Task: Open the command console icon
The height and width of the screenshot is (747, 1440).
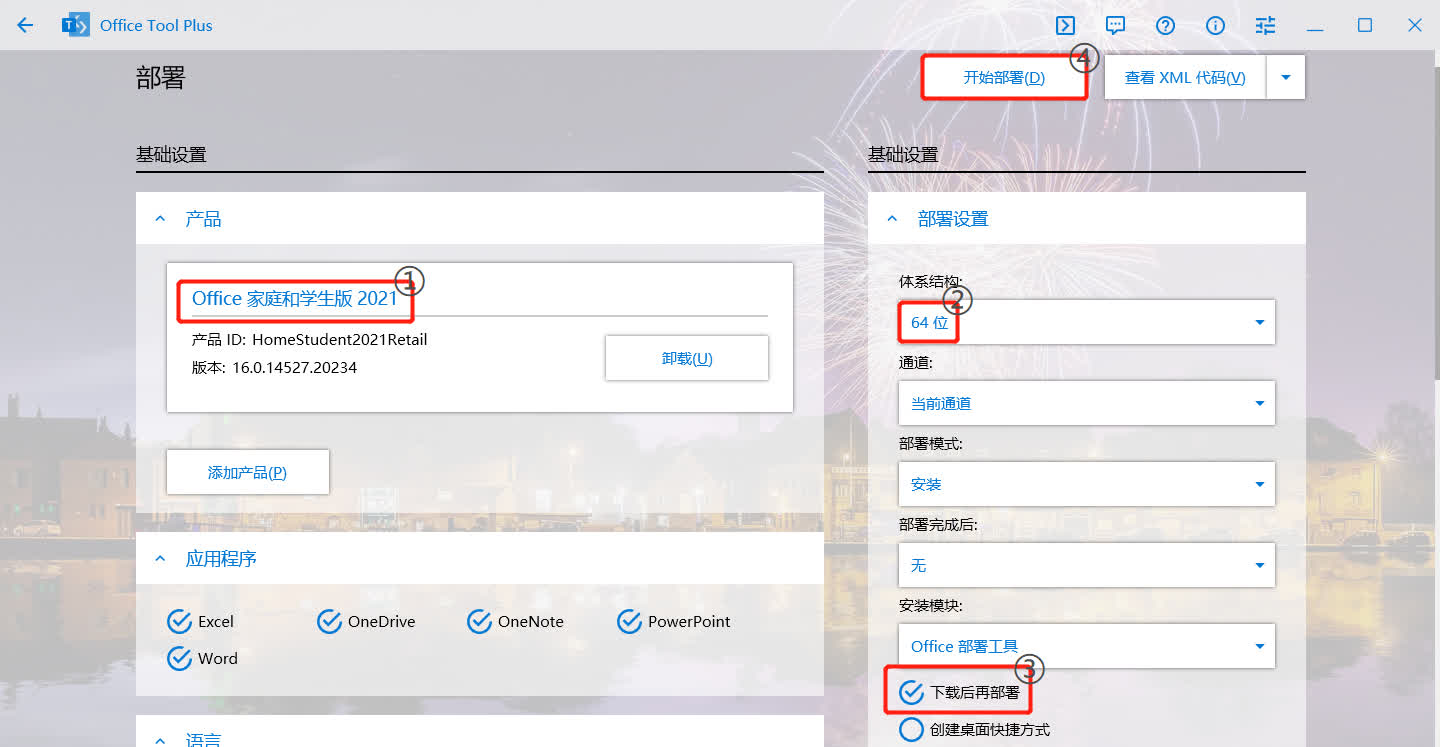Action: 1066,25
